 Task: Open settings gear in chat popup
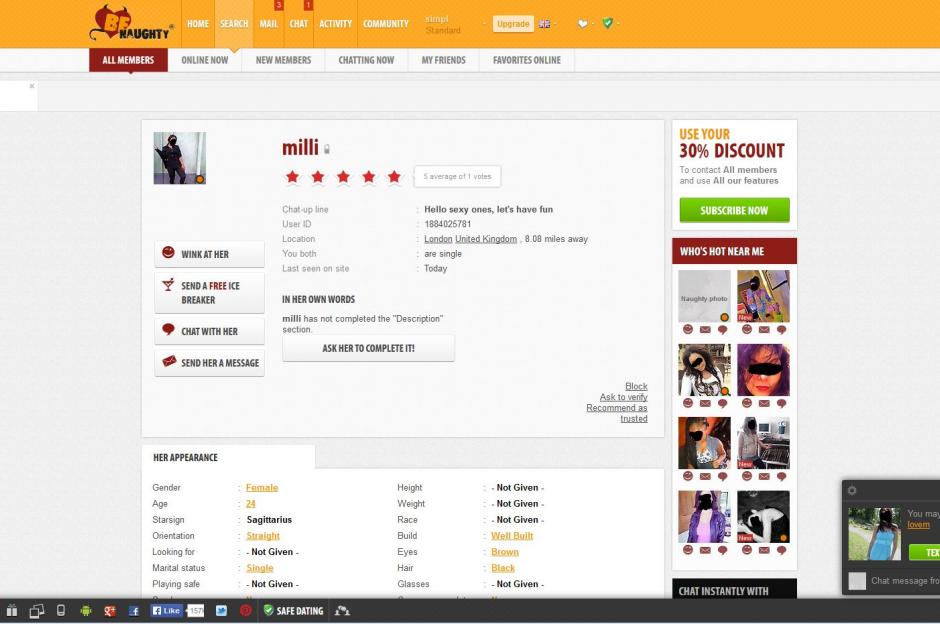852,490
